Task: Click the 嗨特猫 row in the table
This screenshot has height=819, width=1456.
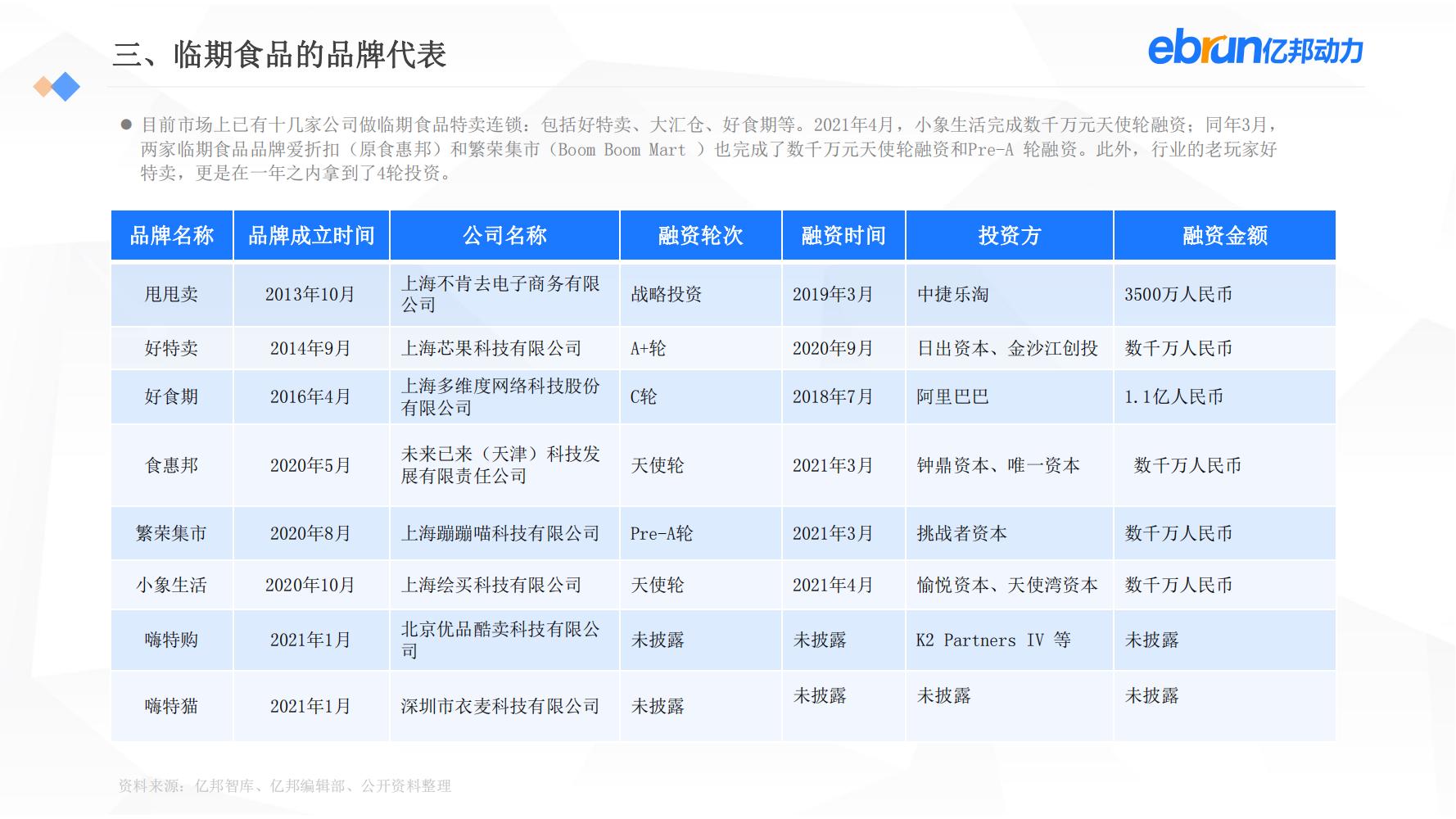Action: coord(171,705)
